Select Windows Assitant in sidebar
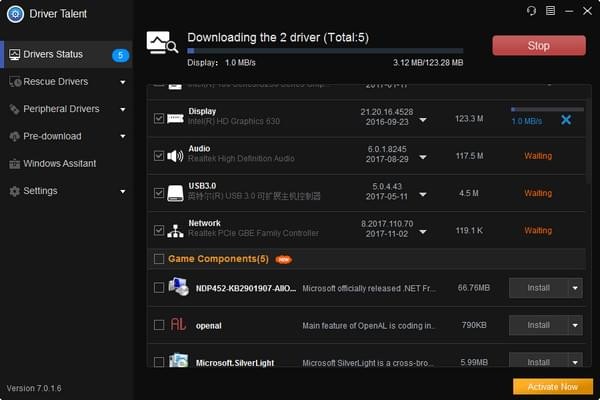This screenshot has height=400, width=600. click(66, 164)
